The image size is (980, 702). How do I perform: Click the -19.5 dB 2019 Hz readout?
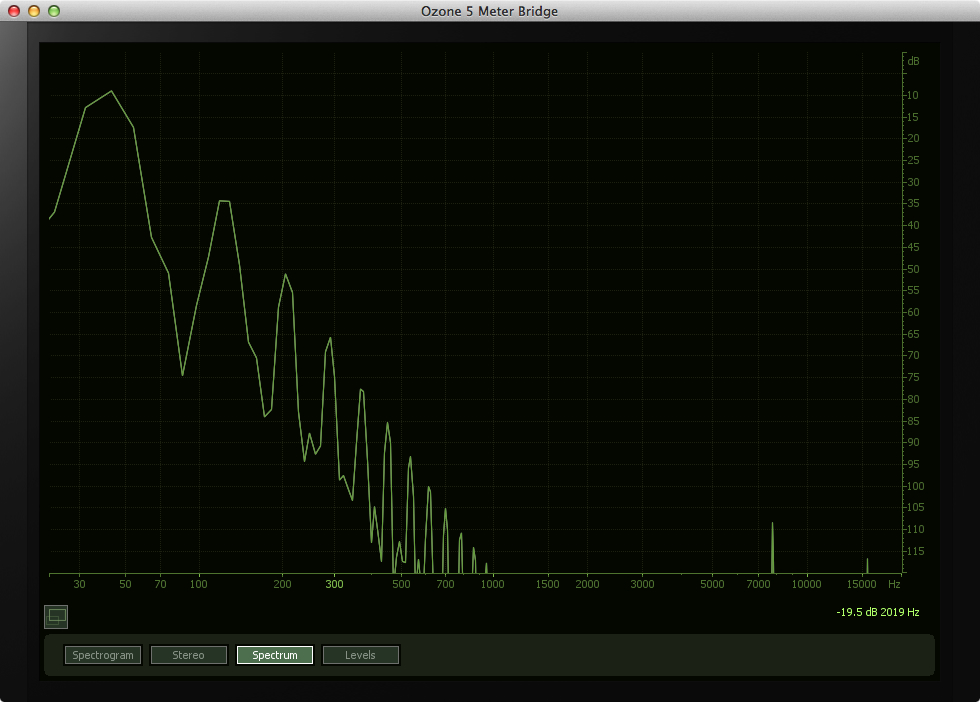[878, 612]
